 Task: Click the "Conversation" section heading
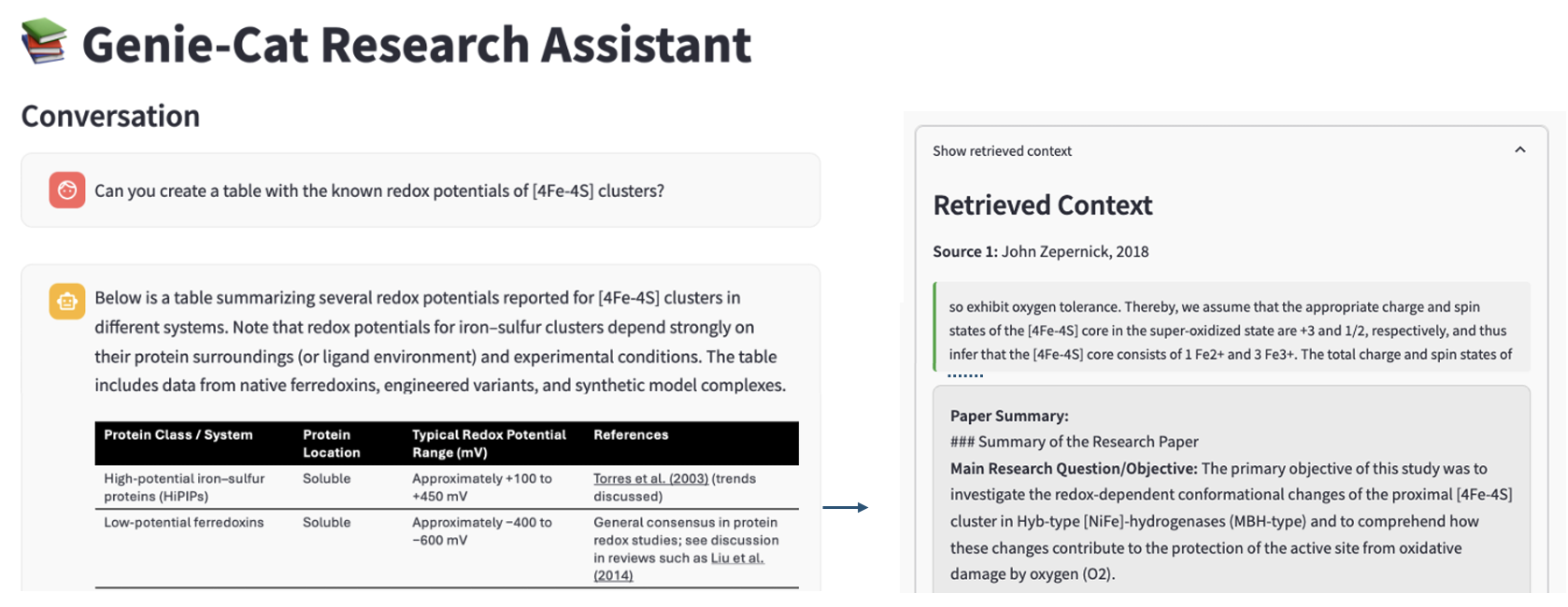click(x=110, y=116)
